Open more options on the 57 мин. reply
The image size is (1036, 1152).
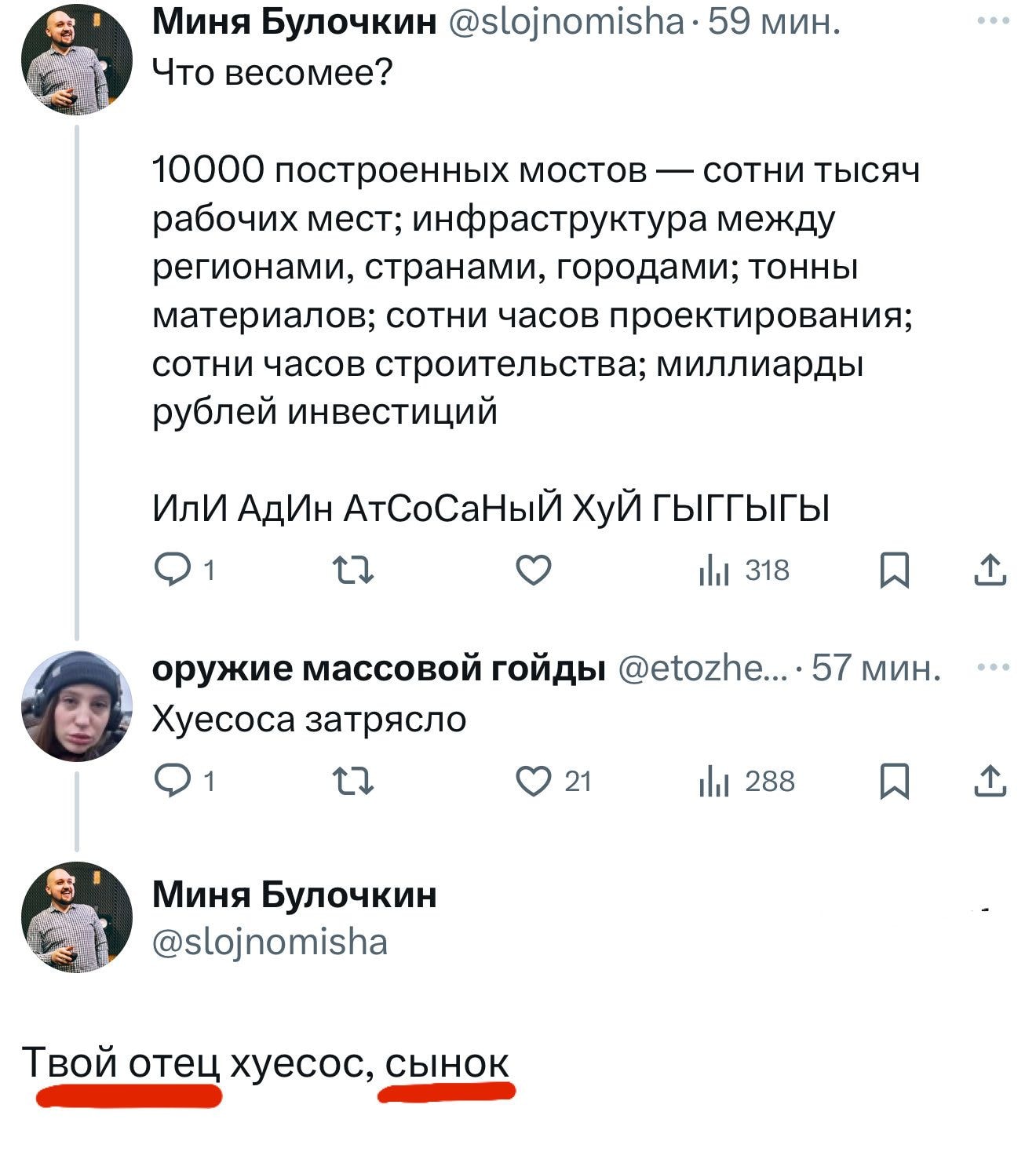994,668
